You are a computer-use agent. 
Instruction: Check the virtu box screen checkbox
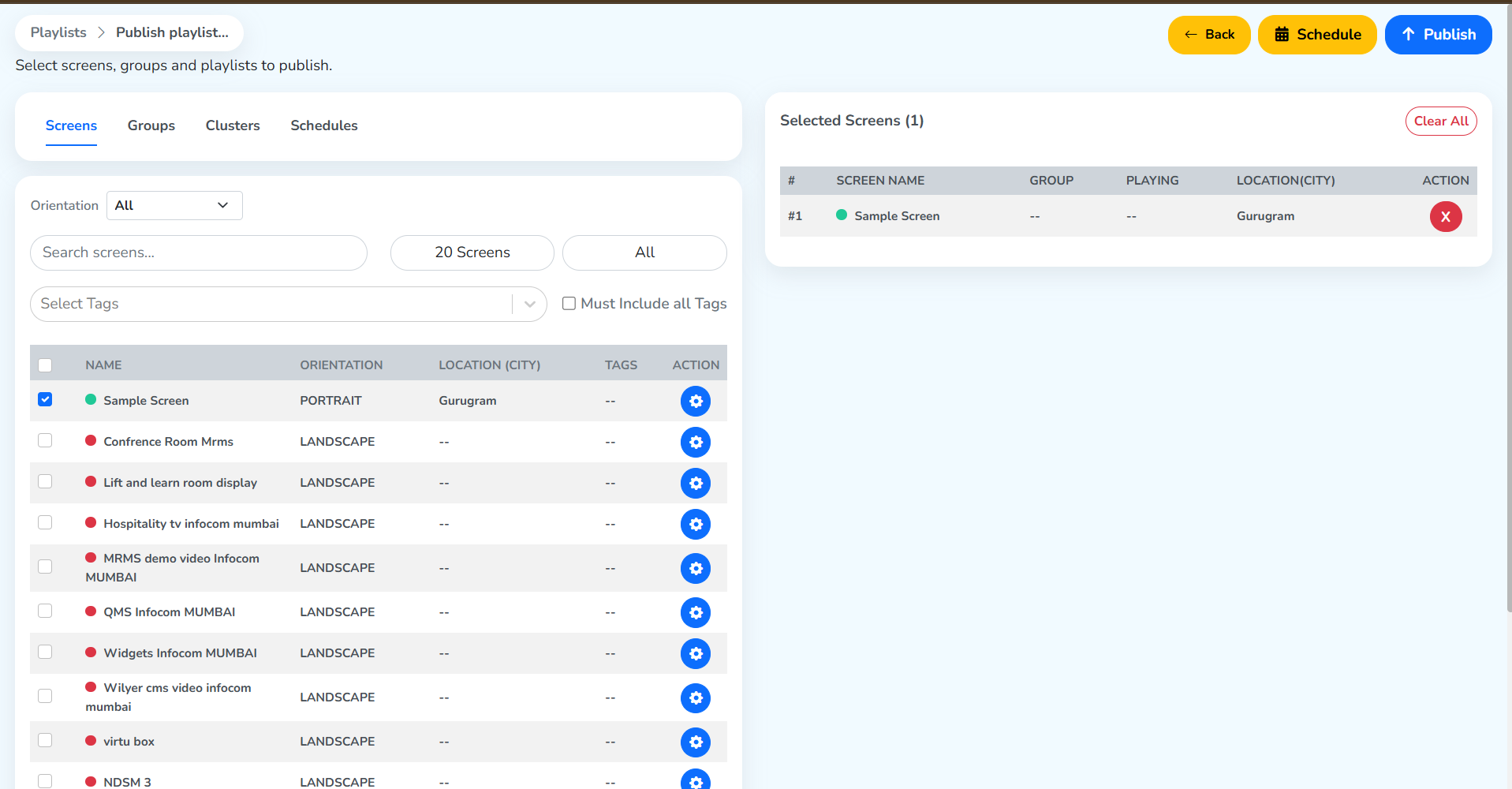[45, 740]
